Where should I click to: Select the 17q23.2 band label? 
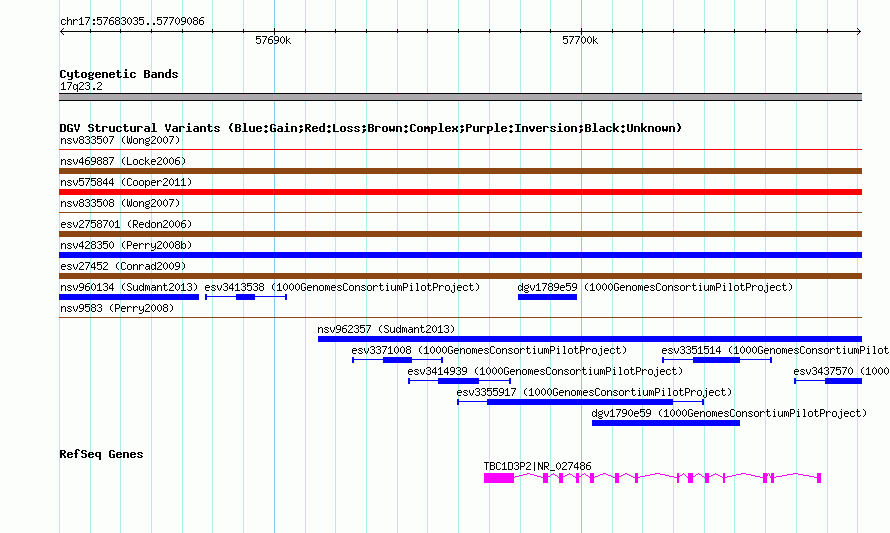pyautogui.click(x=81, y=86)
